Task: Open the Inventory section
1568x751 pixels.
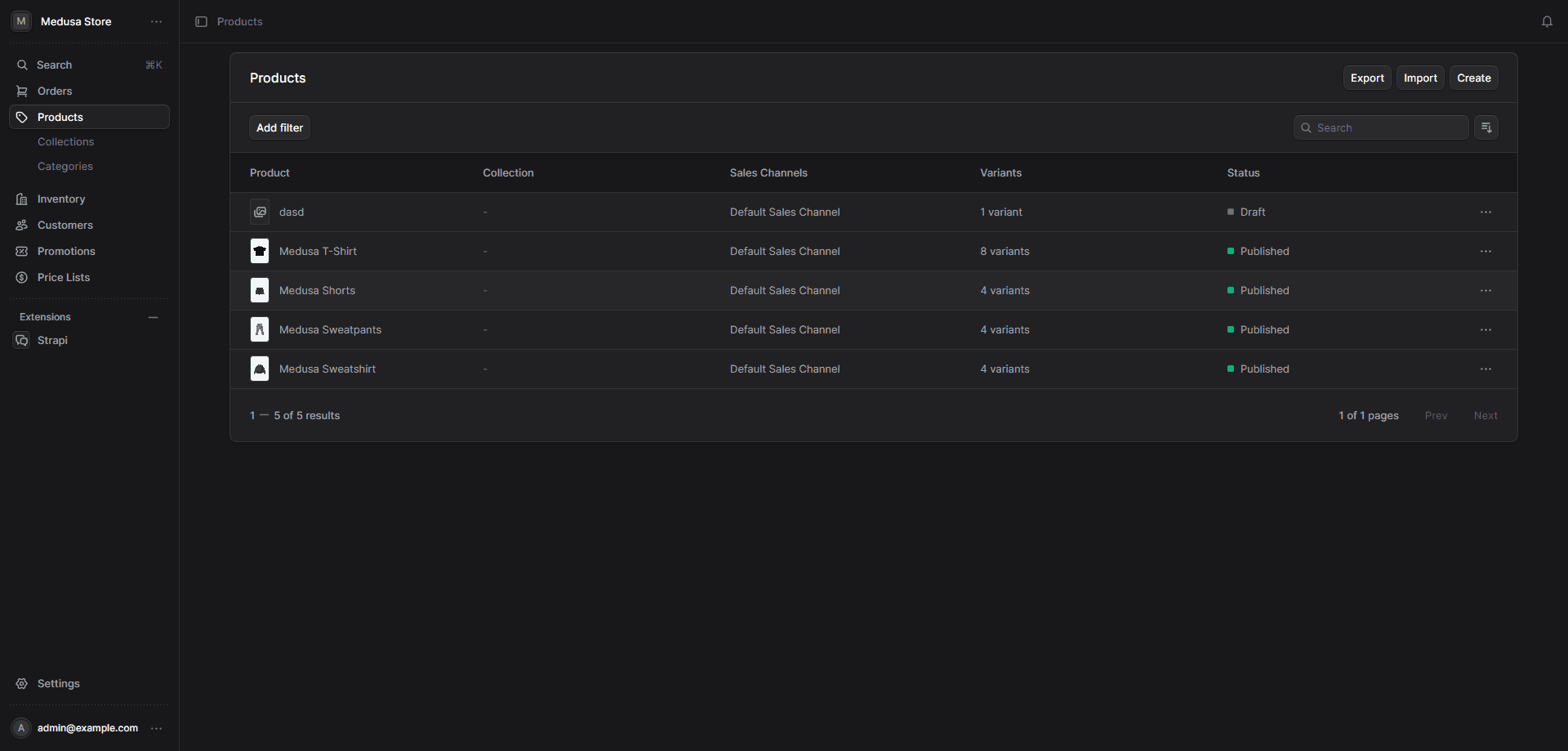Action: pyautogui.click(x=60, y=199)
